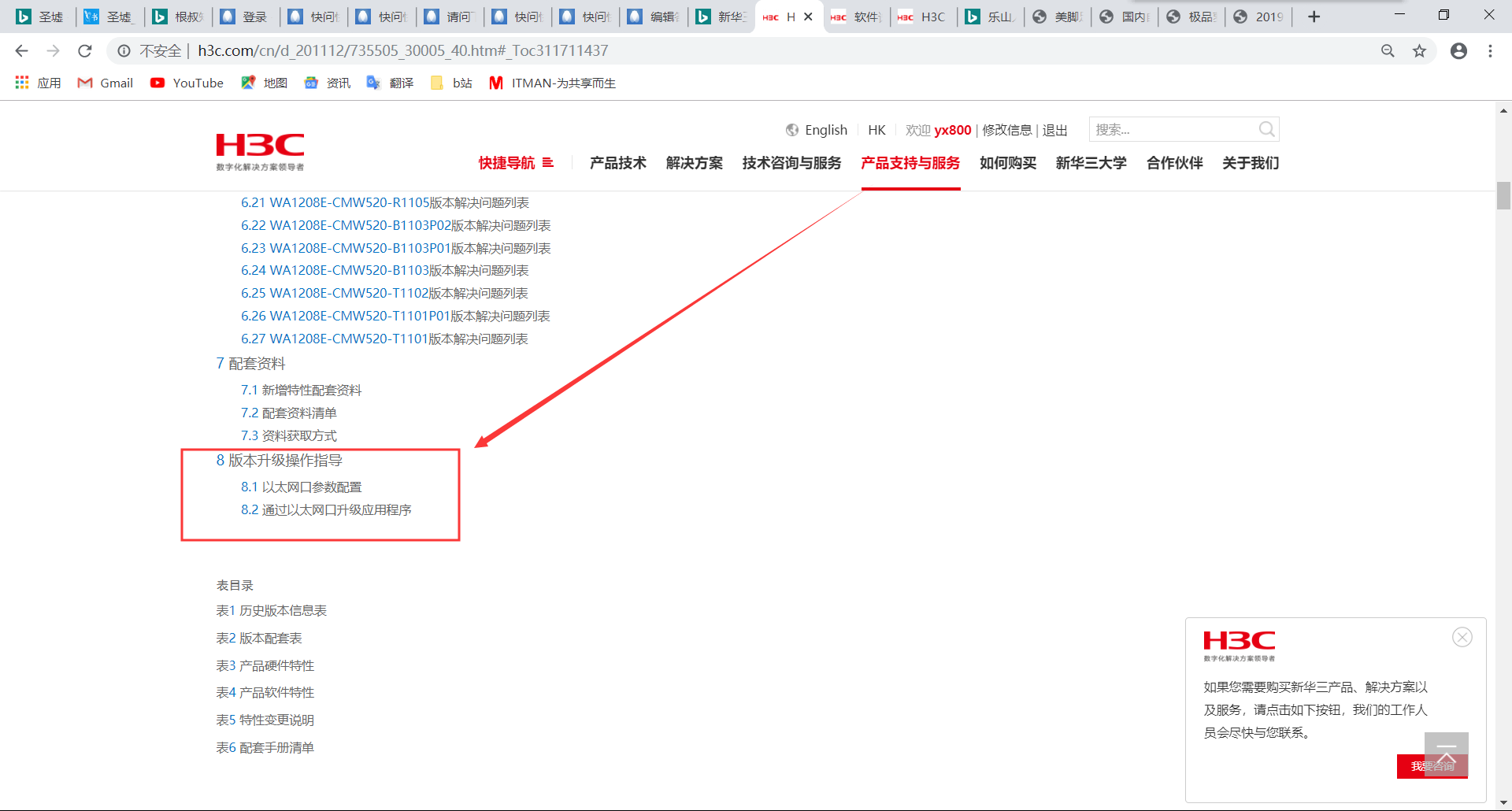Open 7.2 配套资料清单 link
This screenshot has height=811, width=1512.
(x=289, y=413)
